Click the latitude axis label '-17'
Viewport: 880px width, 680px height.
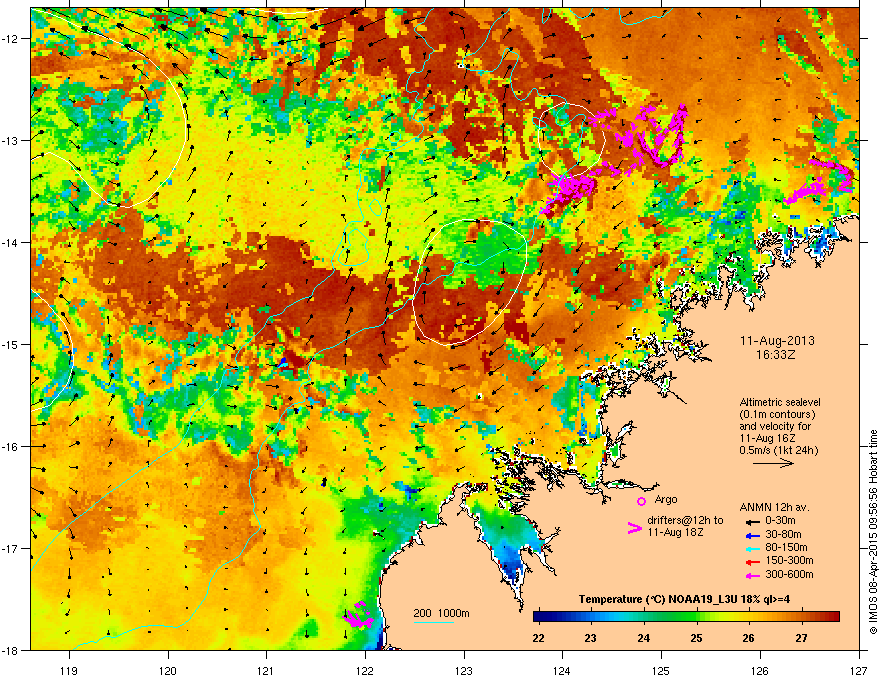(11, 548)
